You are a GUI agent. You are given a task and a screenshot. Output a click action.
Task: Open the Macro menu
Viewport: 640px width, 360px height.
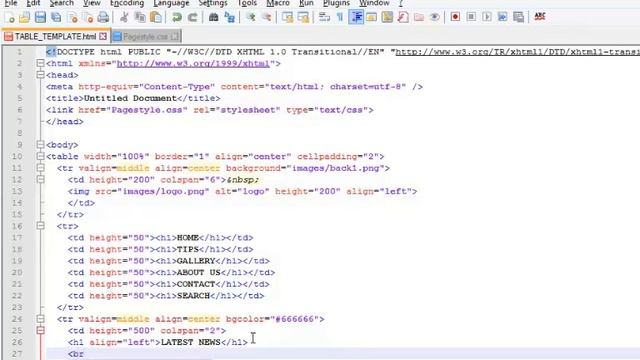click(x=278, y=3)
